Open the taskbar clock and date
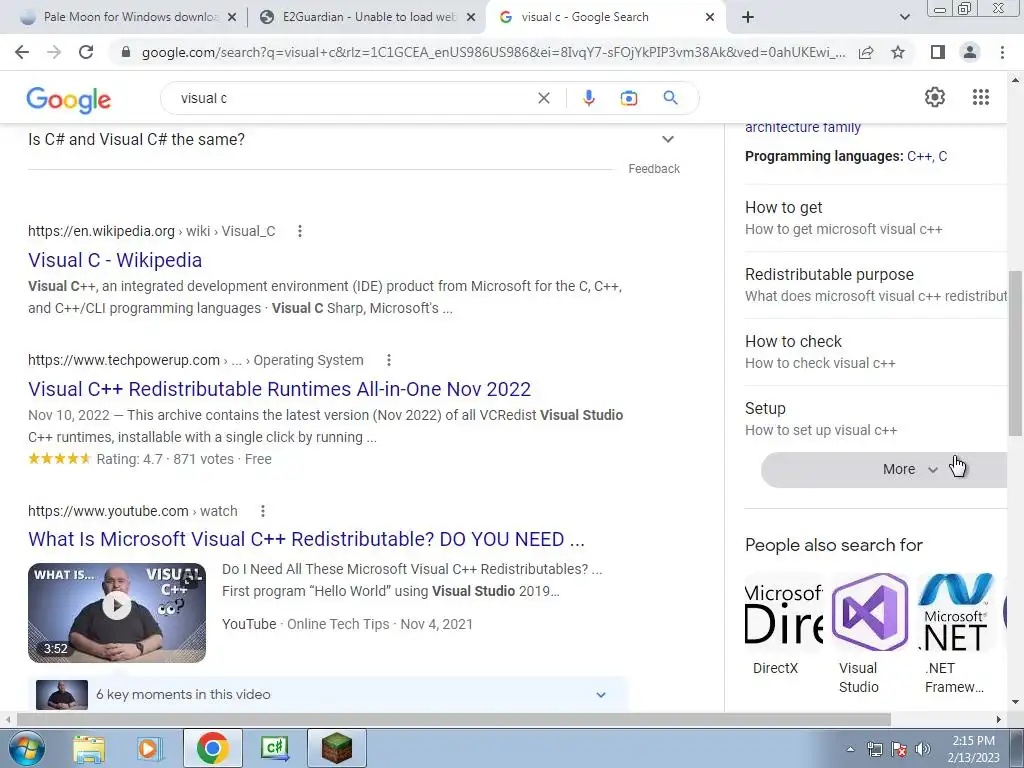The height and width of the screenshot is (768, 1024). coord(973,749)
